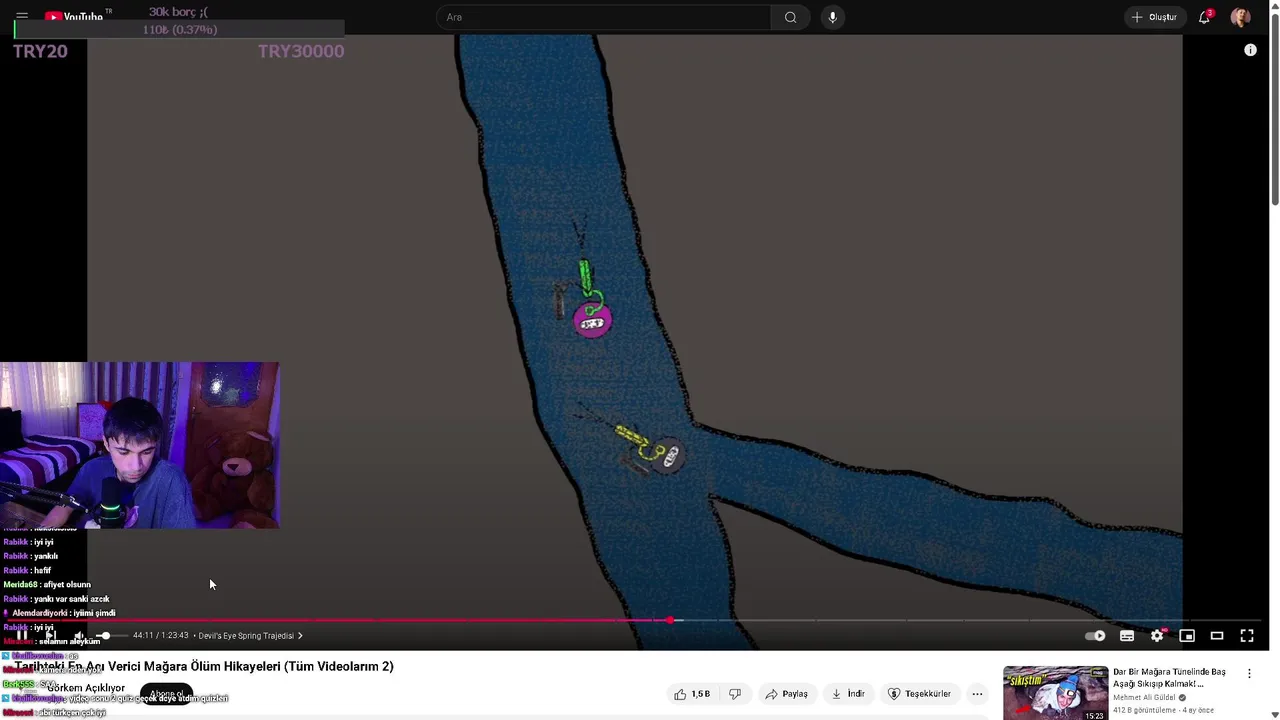
Task: Dislike the video with thumbs down
Action: pos(735,693)
